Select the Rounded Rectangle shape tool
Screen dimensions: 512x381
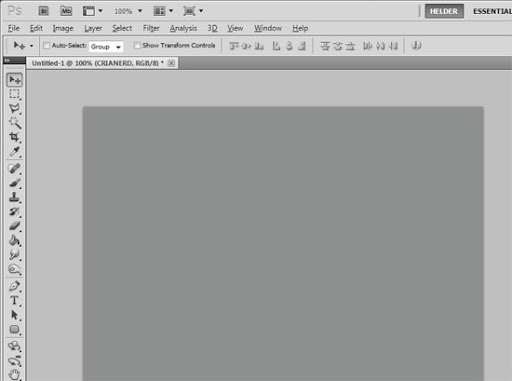[x=14, y=329]
